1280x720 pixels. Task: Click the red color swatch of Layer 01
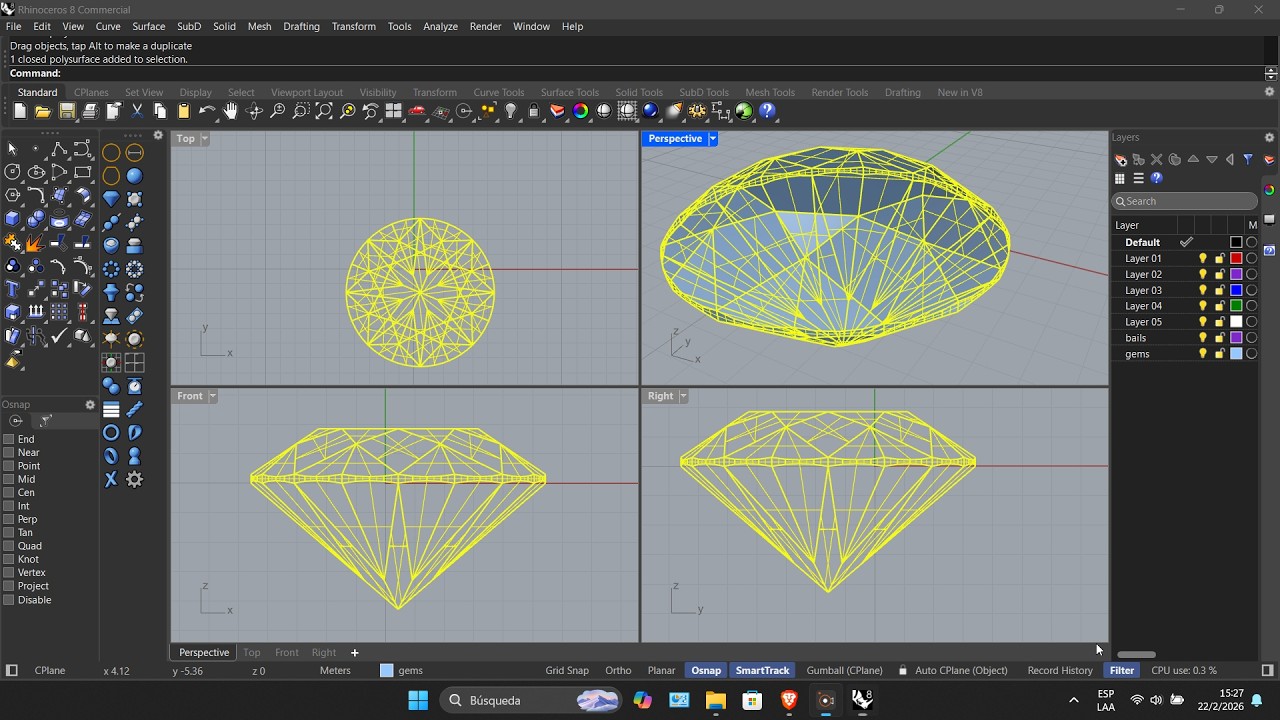click(1236, 258)
